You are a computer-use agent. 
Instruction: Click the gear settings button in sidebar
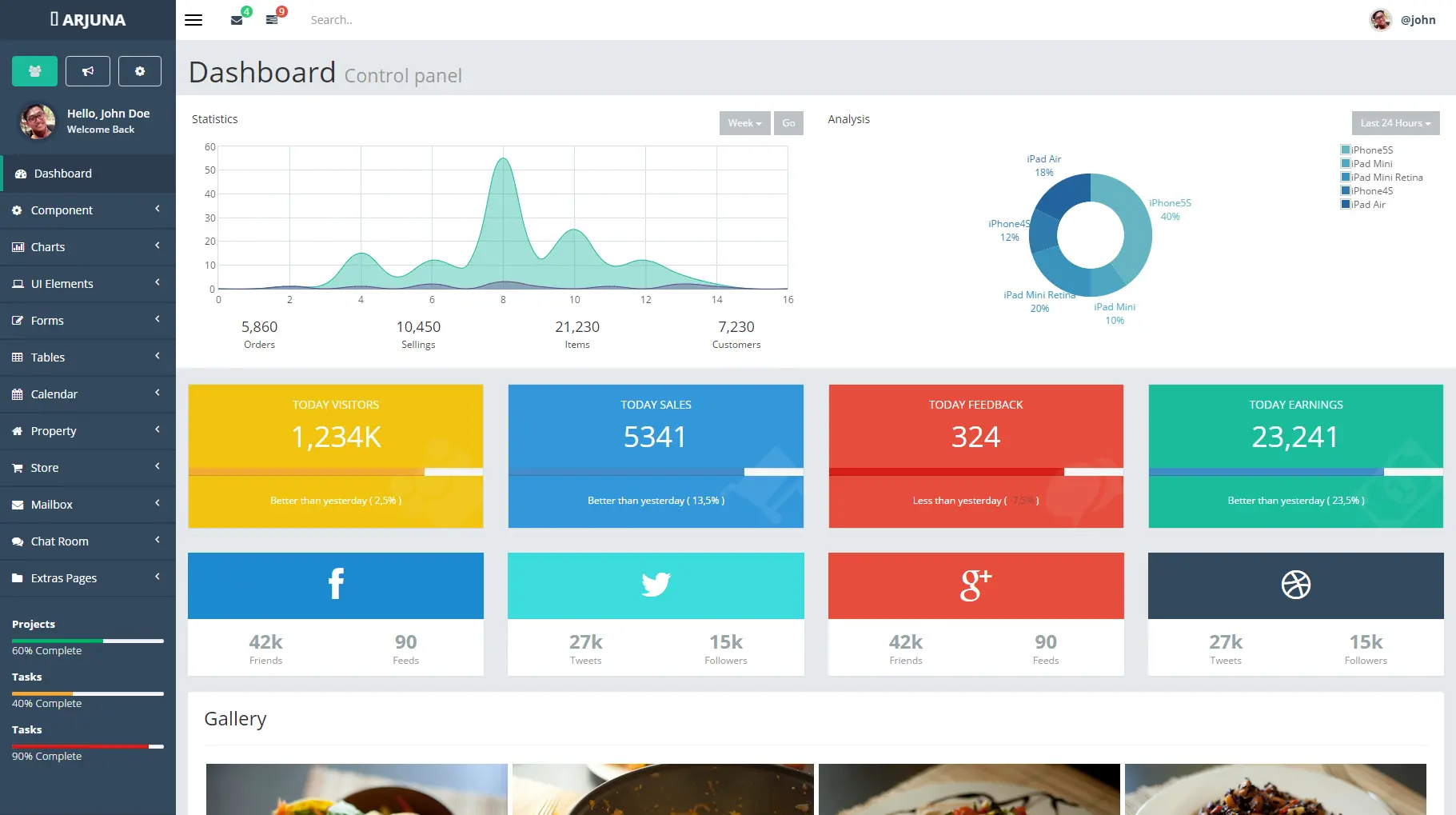140,71
